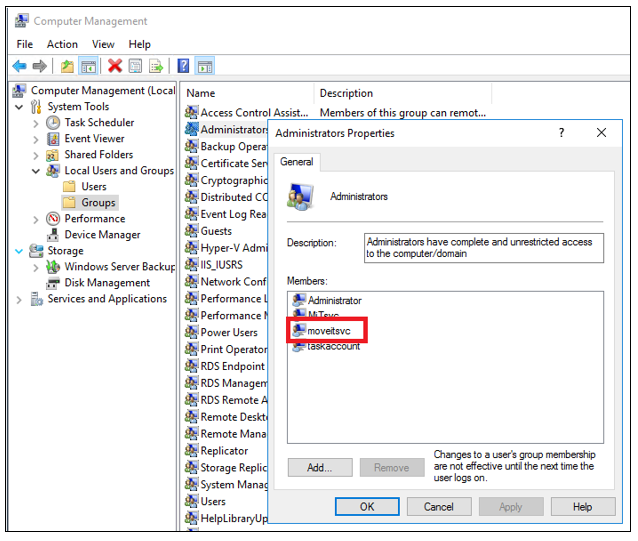Click the Services and Applications icon
The image size is (638, 541).
(37, 299)
